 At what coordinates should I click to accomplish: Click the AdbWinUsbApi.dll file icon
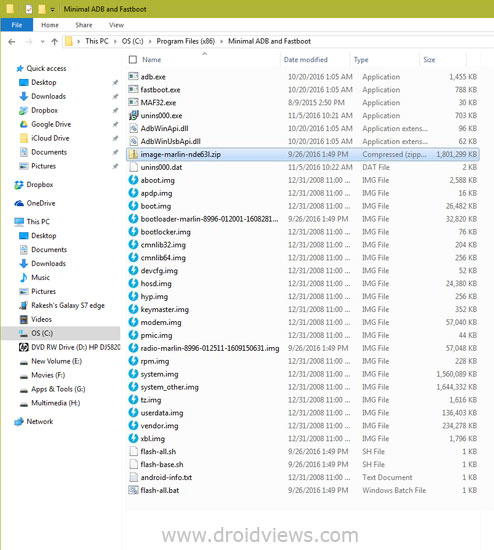[133, 141]
